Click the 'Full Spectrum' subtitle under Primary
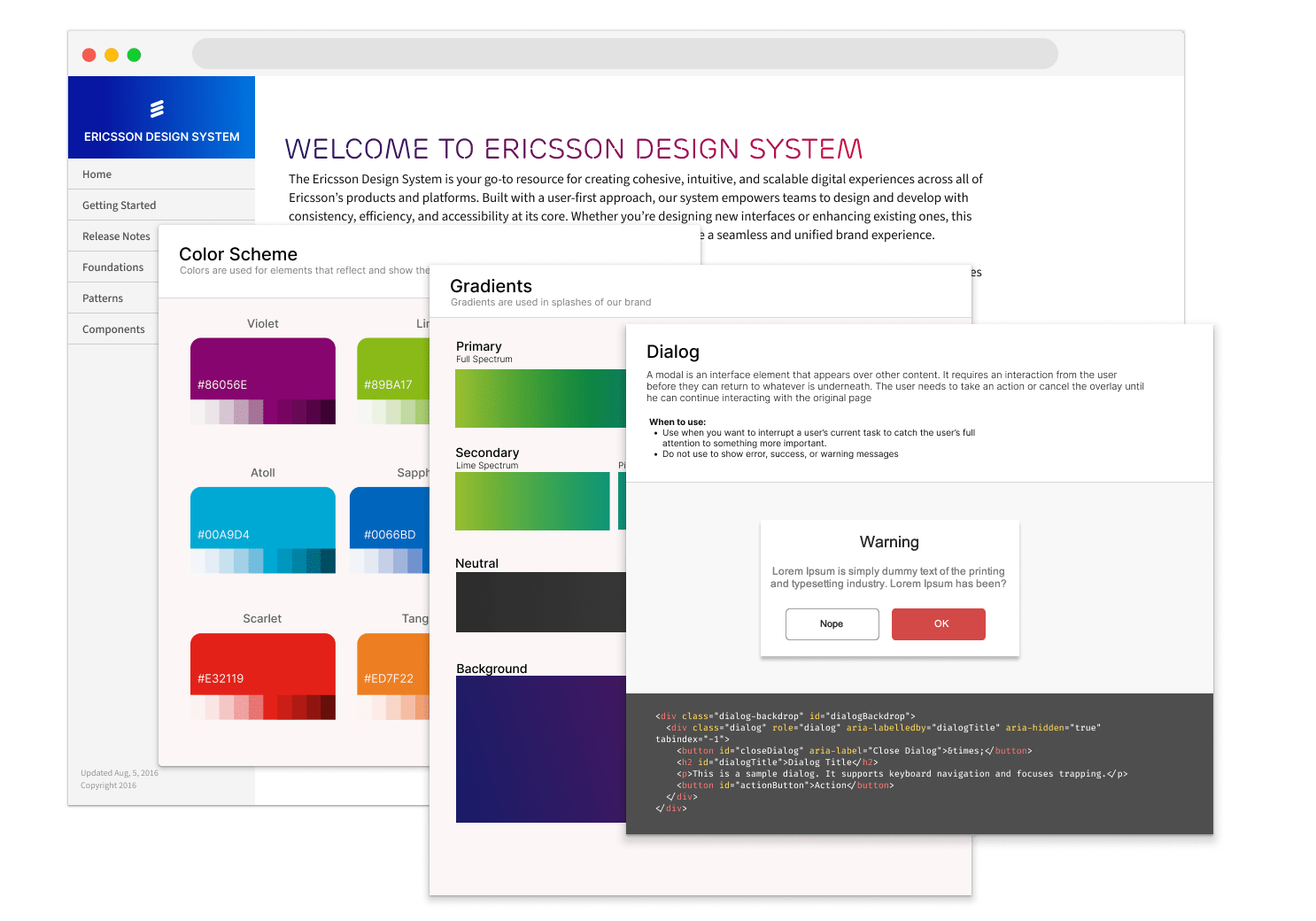This screenshot has width=1316, height=921. coord(484,360)
